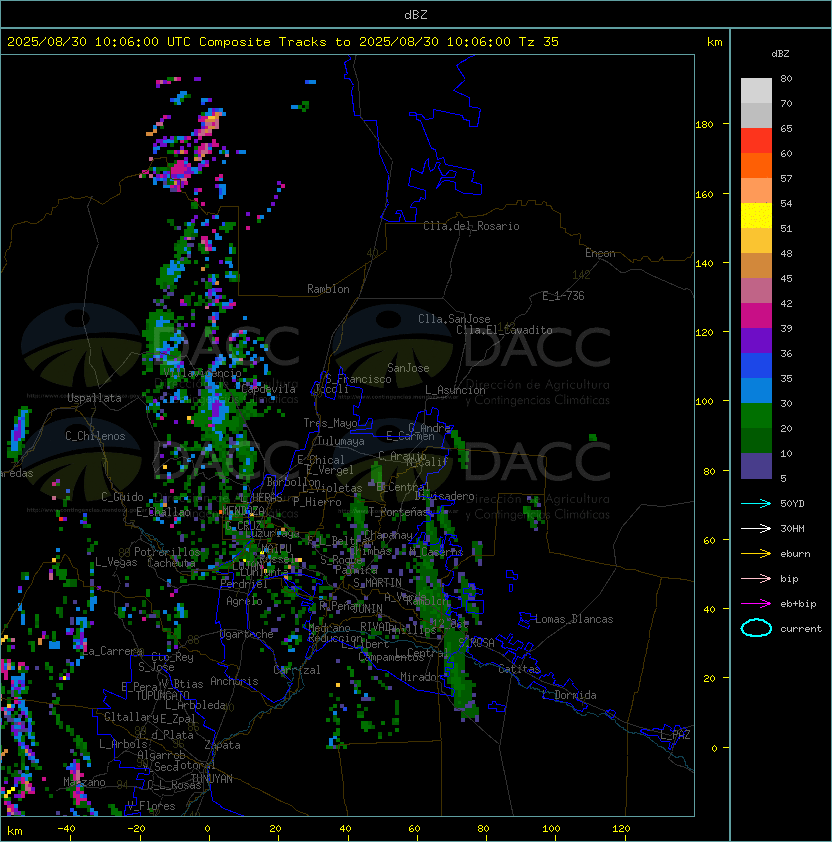Pick the magenta swatch near 42 dBZ

pyautogui.click(x=756, y=315)
